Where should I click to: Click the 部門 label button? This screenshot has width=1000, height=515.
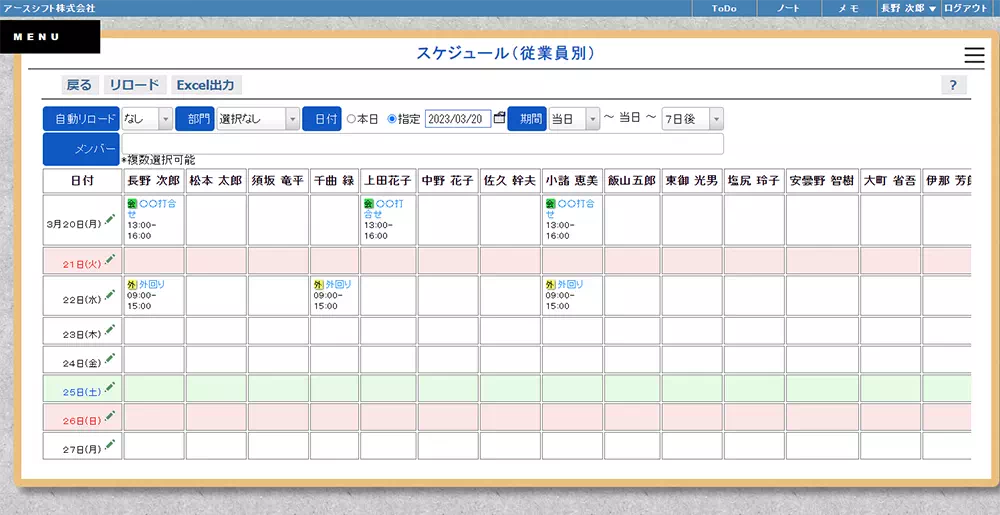(x=195, y=119)
